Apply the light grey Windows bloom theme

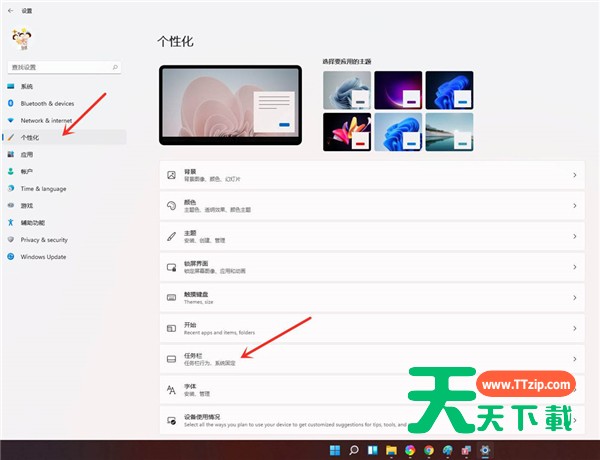pos(347,90)
